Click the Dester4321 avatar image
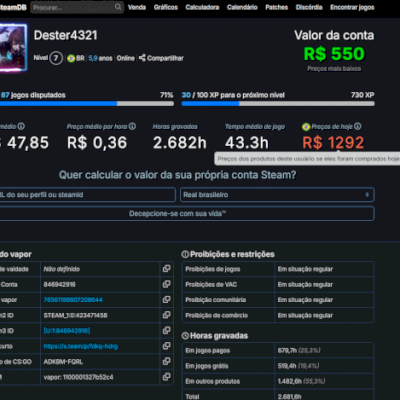The image size is (400, 400). pos(13,47)
